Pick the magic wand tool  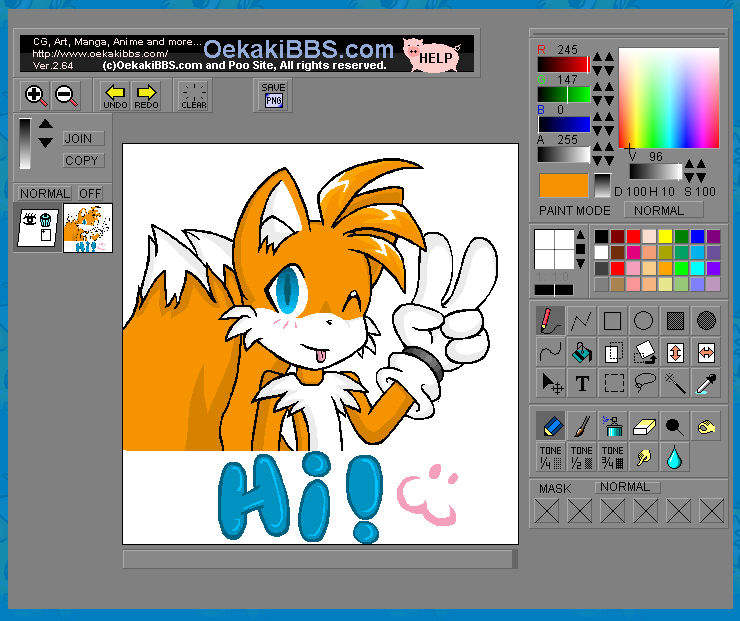[x=675, y=383]
